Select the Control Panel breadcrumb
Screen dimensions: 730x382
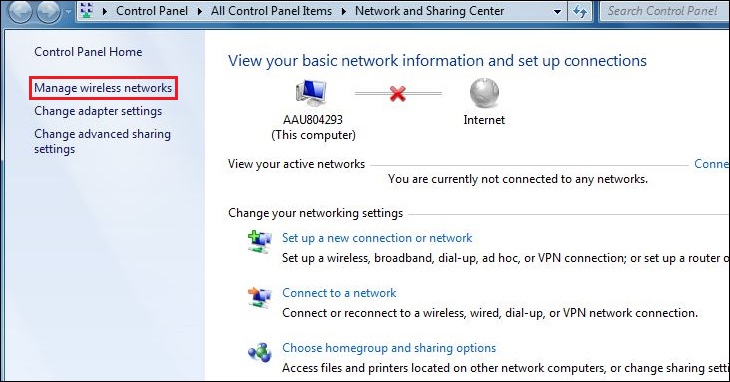coord(152,11)
